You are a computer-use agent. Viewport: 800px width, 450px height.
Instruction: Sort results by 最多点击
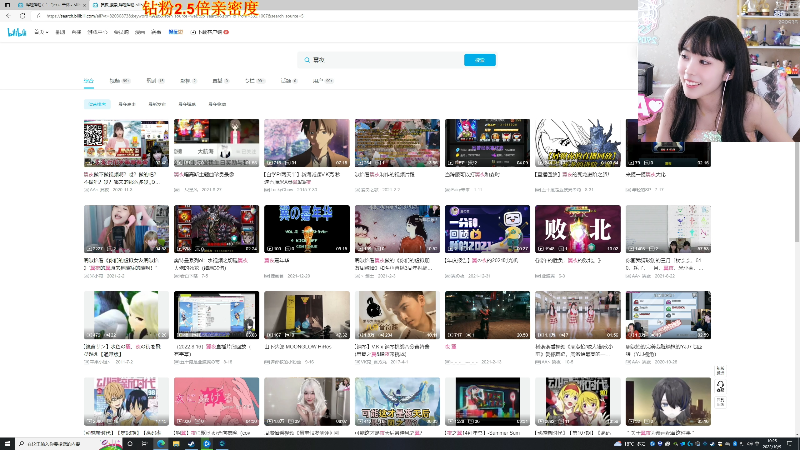[x=127, y=104]
